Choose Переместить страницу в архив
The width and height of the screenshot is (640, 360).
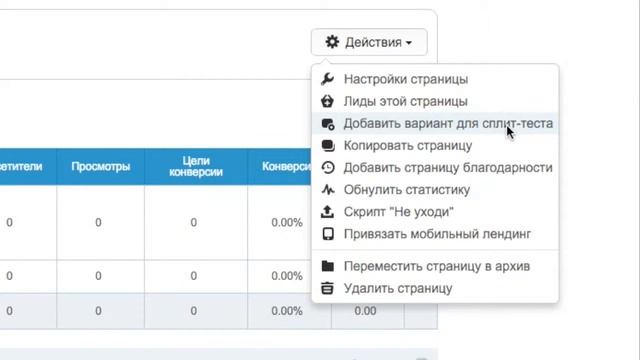click(x=435, y=266)
